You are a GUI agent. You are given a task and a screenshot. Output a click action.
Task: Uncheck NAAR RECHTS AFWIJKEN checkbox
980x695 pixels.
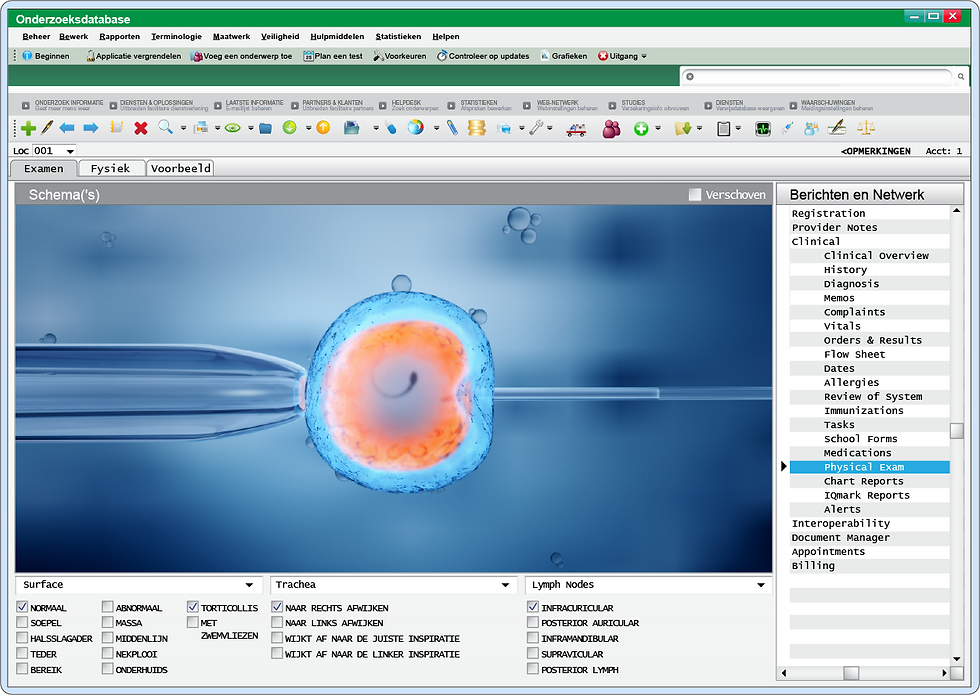(277, 606)
